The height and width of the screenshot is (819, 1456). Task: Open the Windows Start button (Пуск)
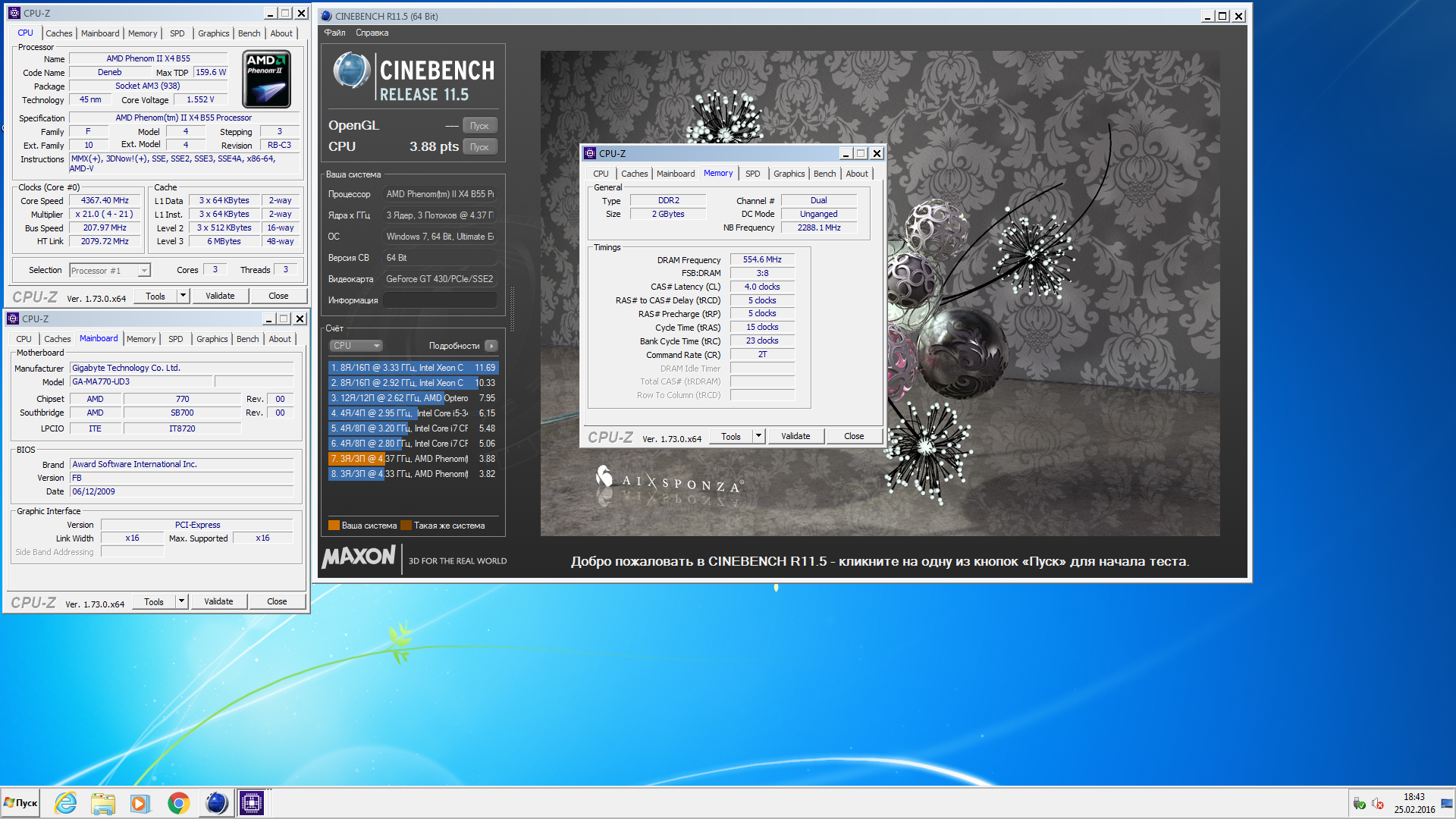coord(21,802)
